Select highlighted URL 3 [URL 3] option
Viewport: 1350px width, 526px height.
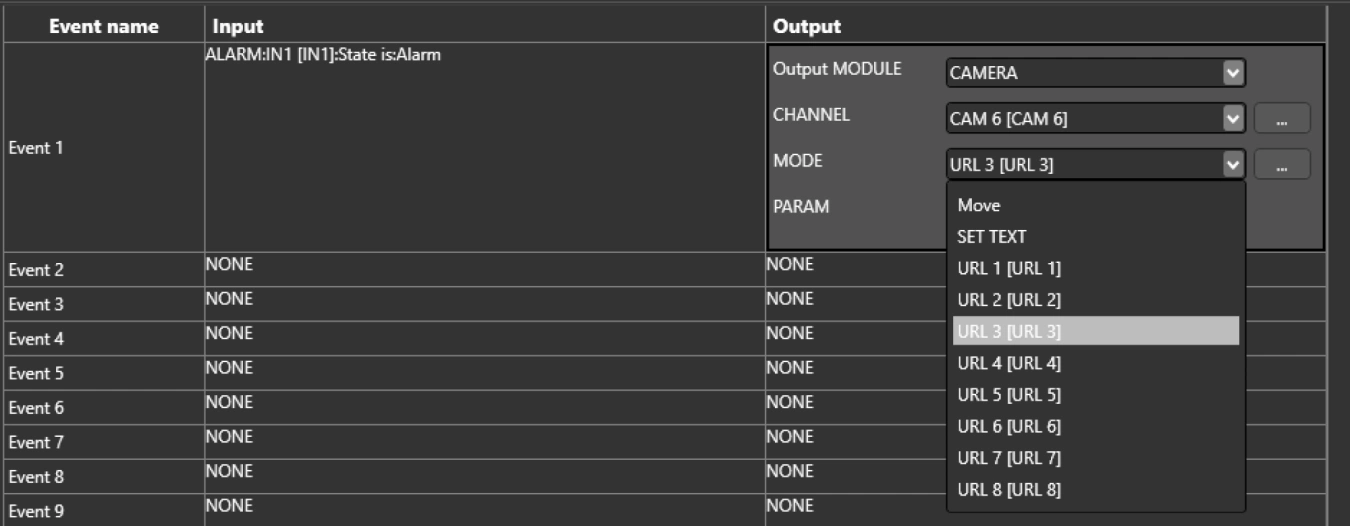1009,331
